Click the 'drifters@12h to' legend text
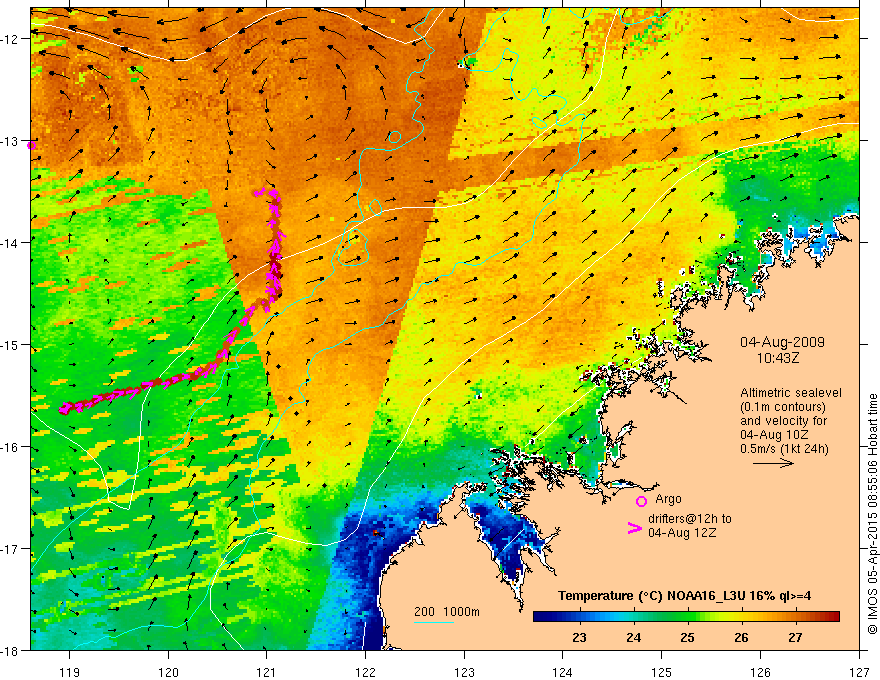880x680 pixels. (690, 519)
